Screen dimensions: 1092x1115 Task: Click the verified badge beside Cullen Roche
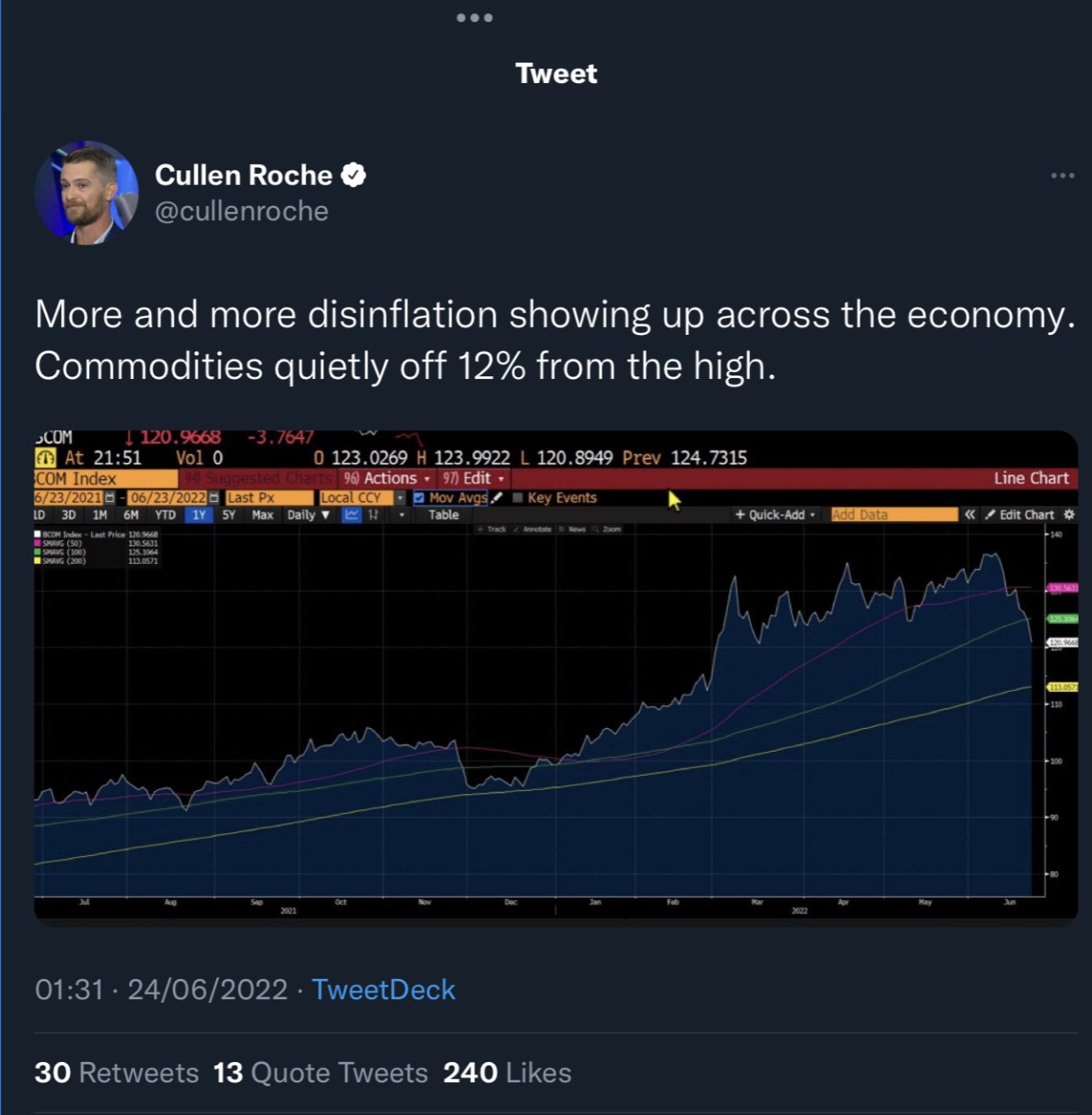(353, 175)
